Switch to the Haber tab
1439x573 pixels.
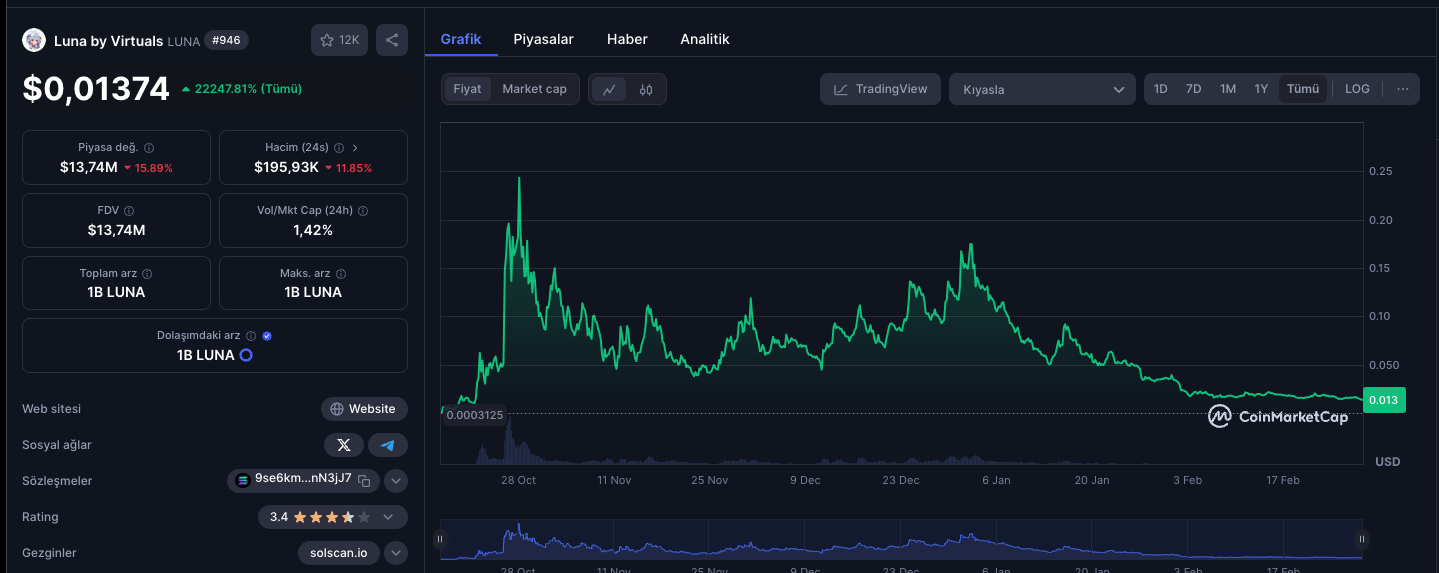[627, 39]
